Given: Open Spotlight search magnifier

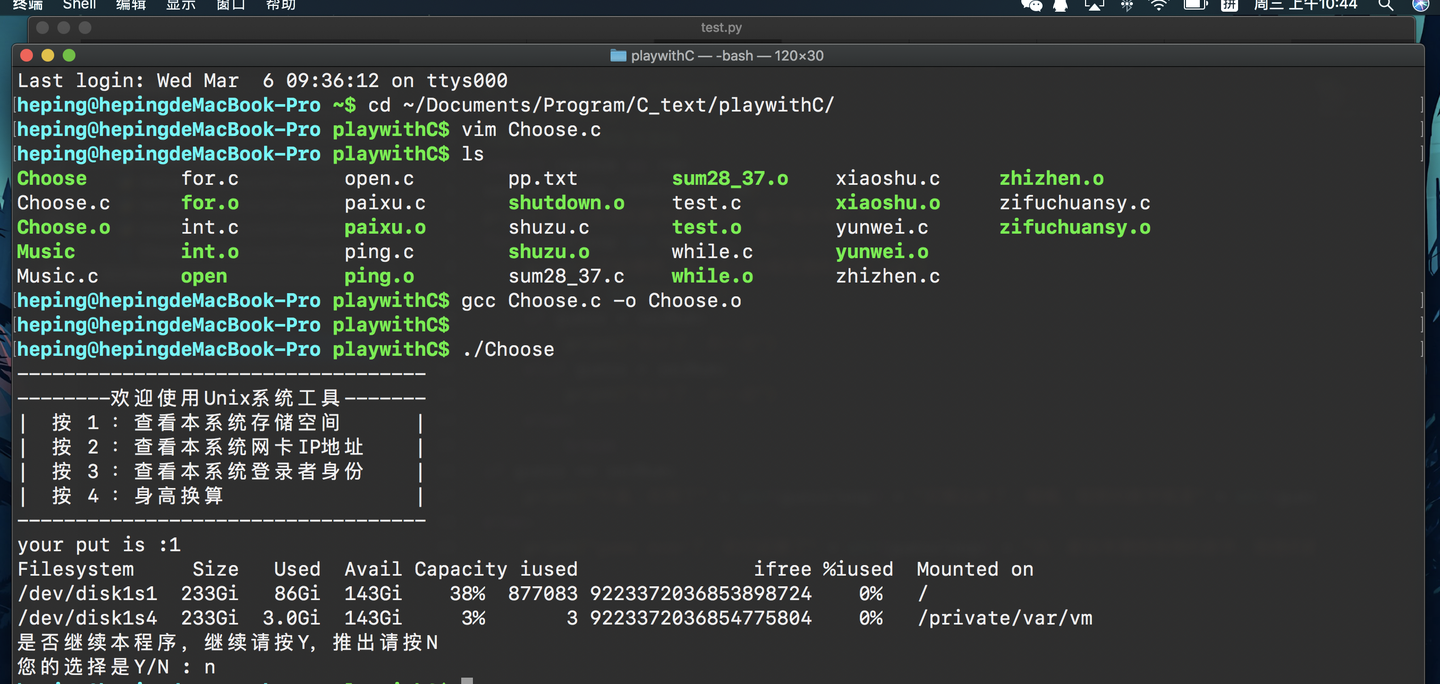Looking at the screenshot, I should [1386, 5].
